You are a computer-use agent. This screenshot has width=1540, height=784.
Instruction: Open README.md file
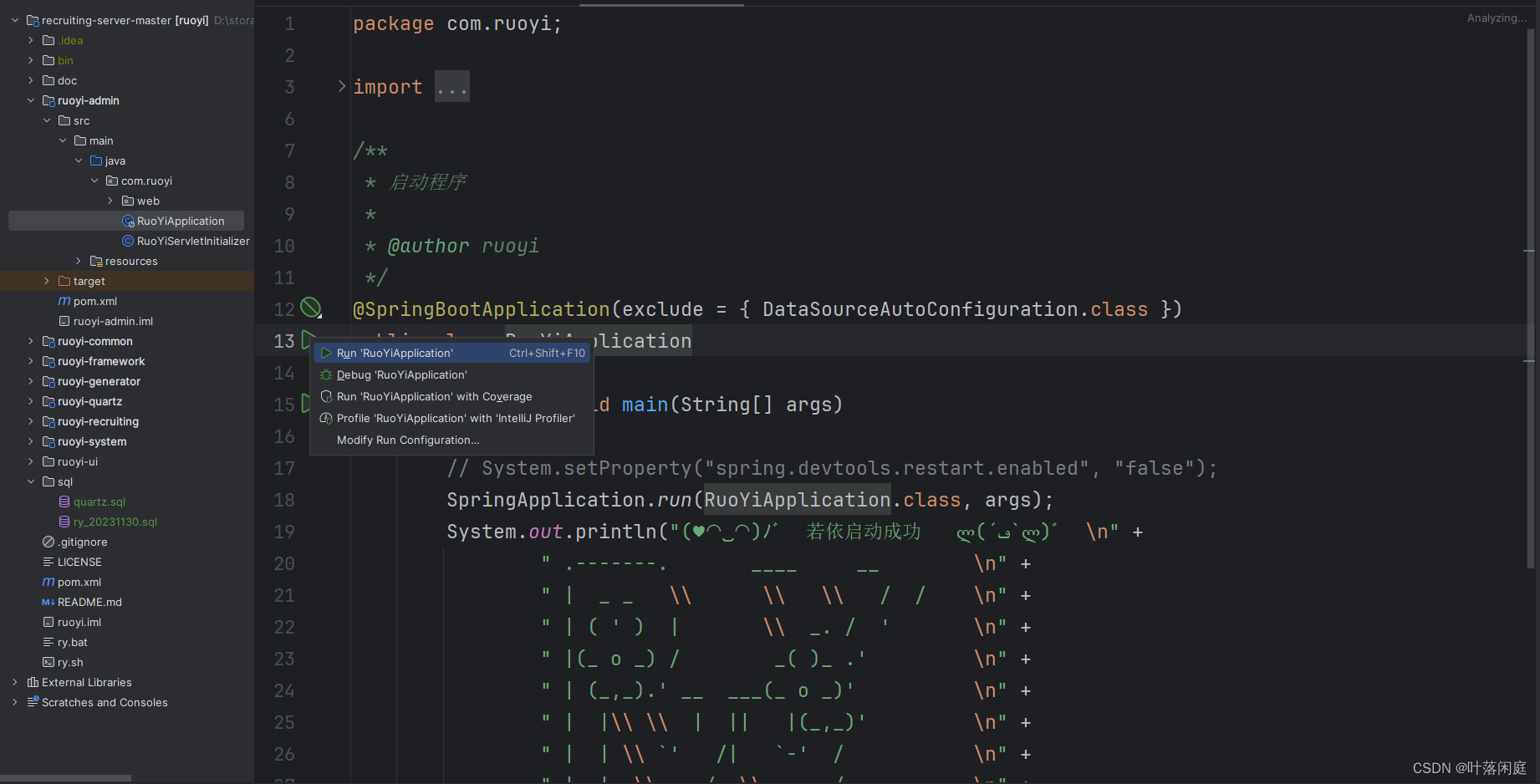pyautogui.click(x=89, y=602)
